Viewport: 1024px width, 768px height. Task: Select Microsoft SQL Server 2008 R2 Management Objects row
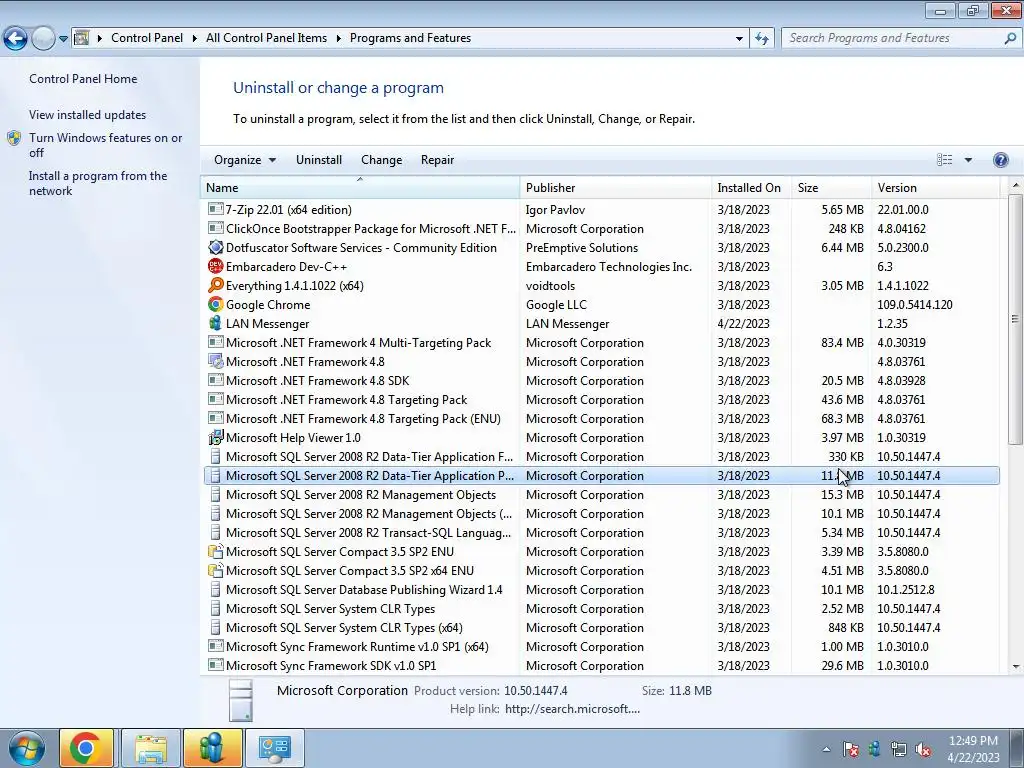tap(601, 494)
